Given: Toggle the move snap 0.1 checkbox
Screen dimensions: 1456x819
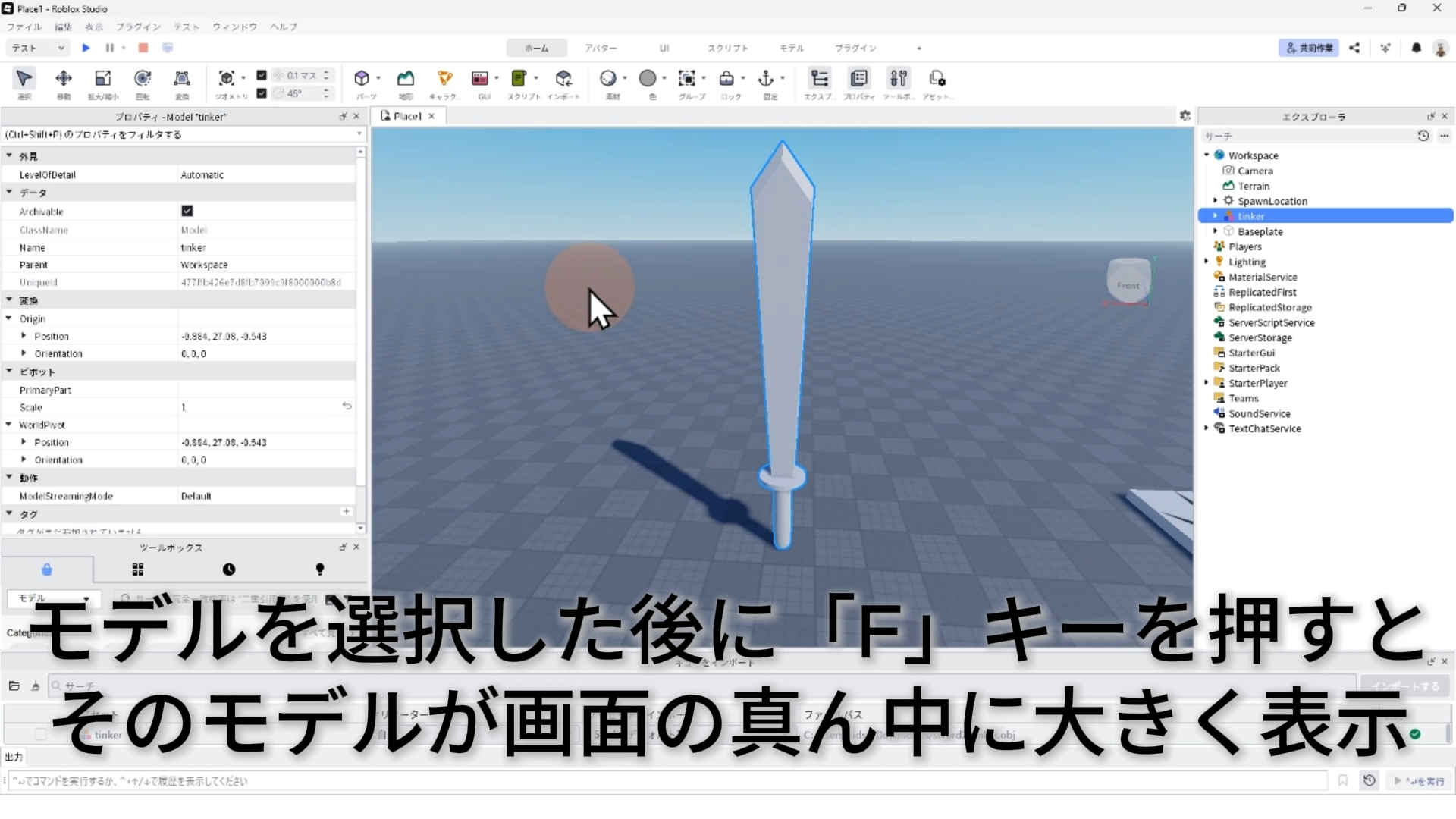Looking at the screenshot, I should click(262, 75).
